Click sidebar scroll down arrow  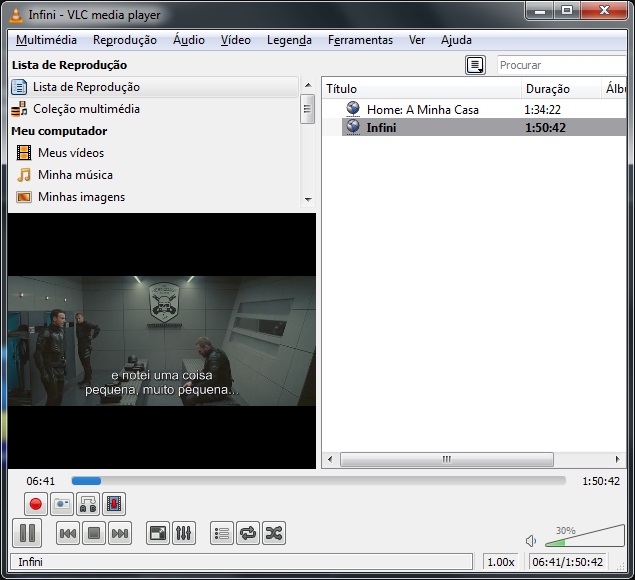[x=308, y=199]
